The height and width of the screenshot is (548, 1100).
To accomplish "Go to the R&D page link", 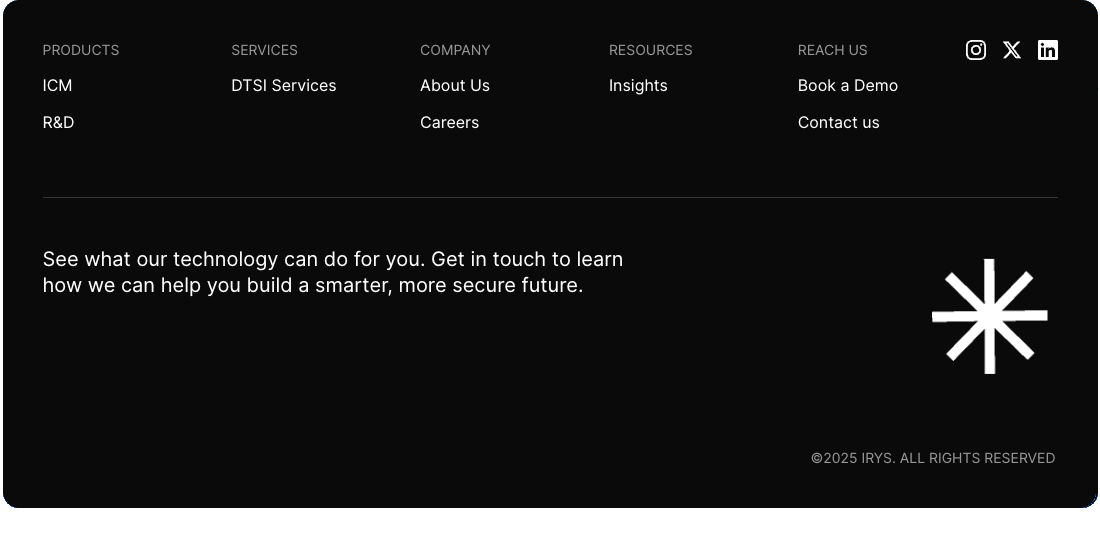I will 58,123.
